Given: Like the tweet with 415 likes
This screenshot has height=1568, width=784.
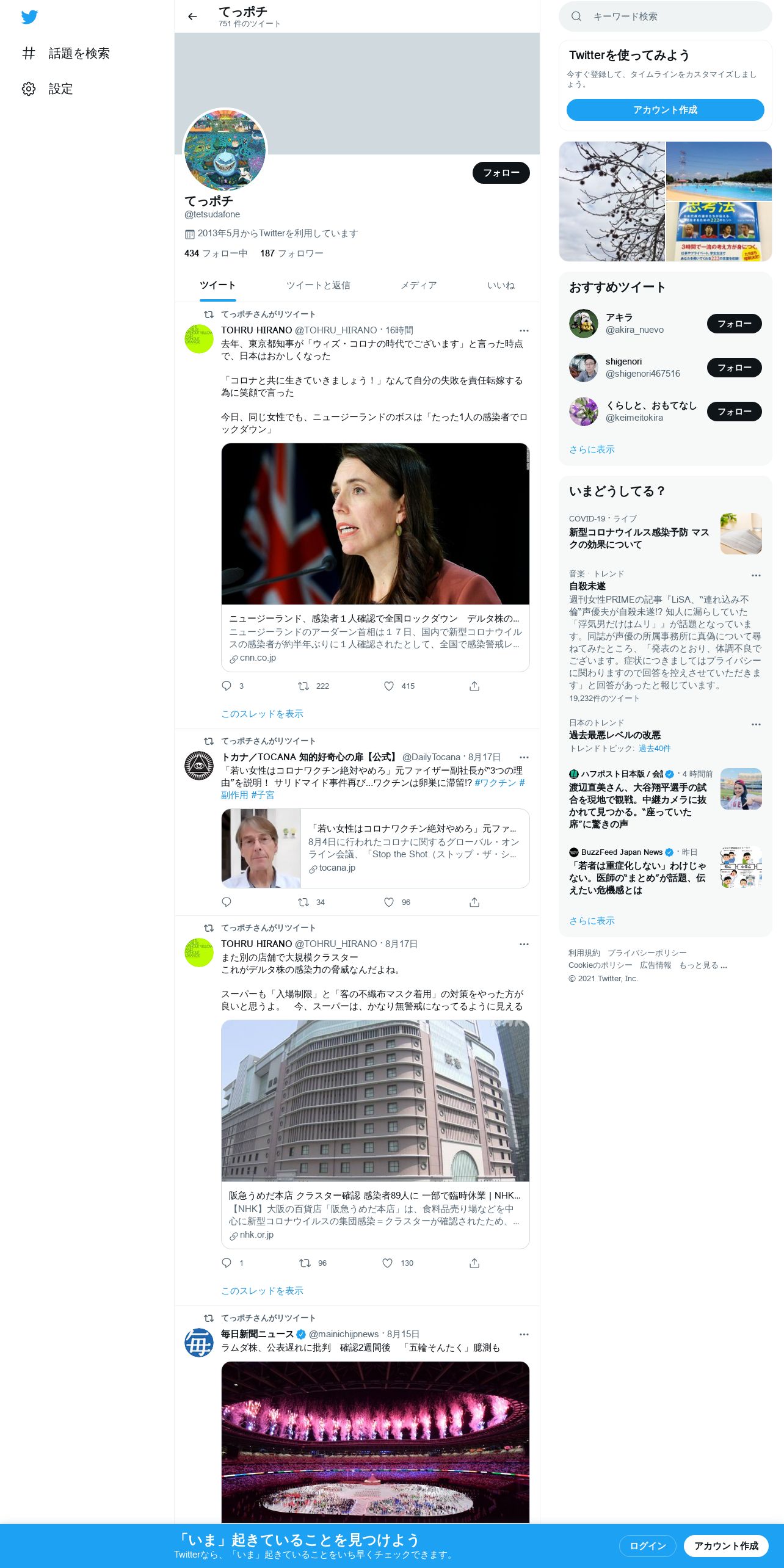Looking at the screenshot, I should click(x=389, y=686).
